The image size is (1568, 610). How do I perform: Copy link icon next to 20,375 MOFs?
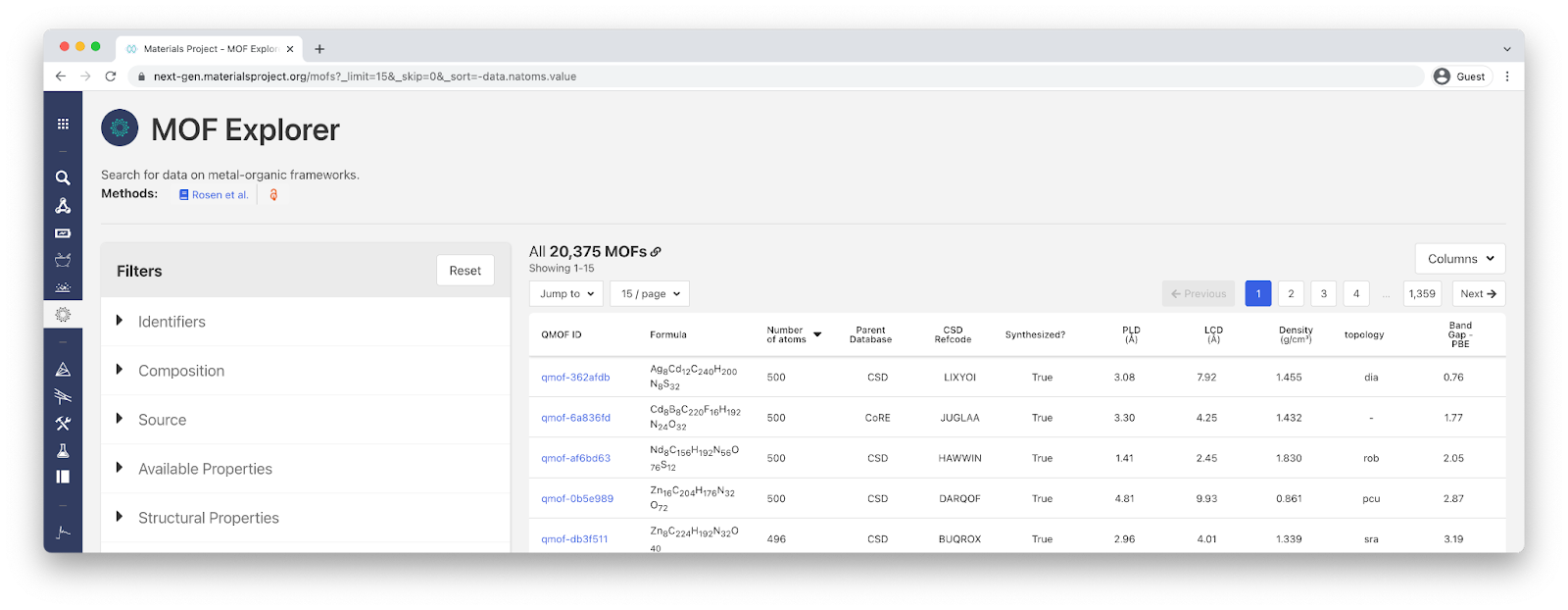click(x=656, y=252)
